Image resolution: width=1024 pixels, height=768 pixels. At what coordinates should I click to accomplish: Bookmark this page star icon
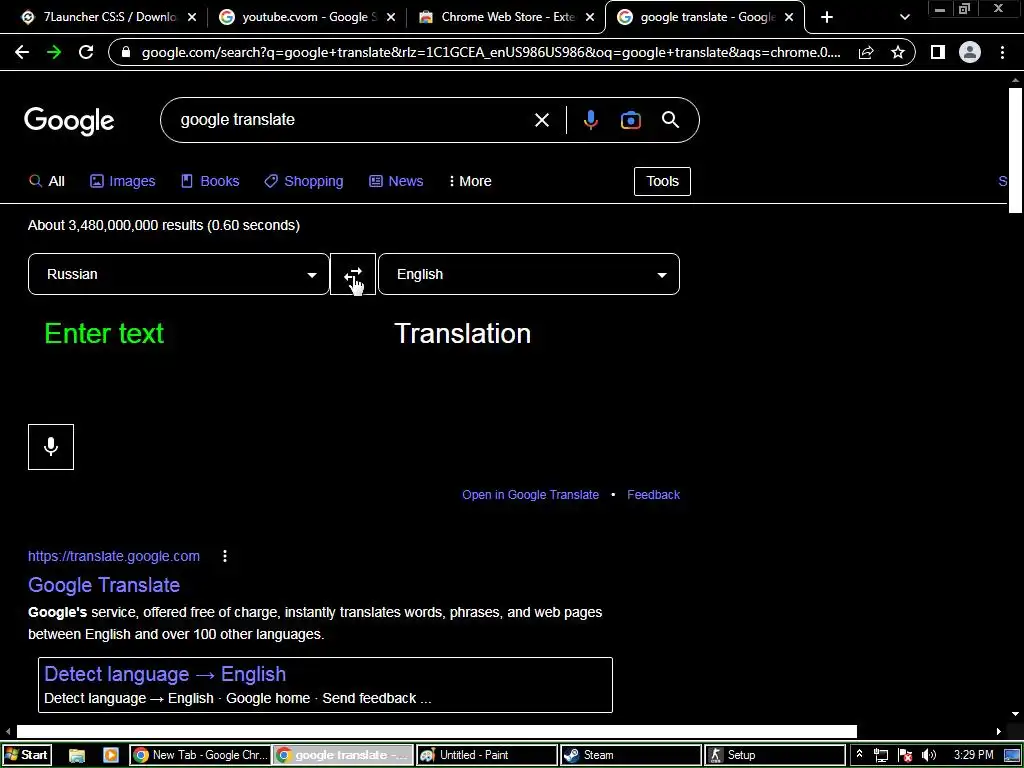898,52
